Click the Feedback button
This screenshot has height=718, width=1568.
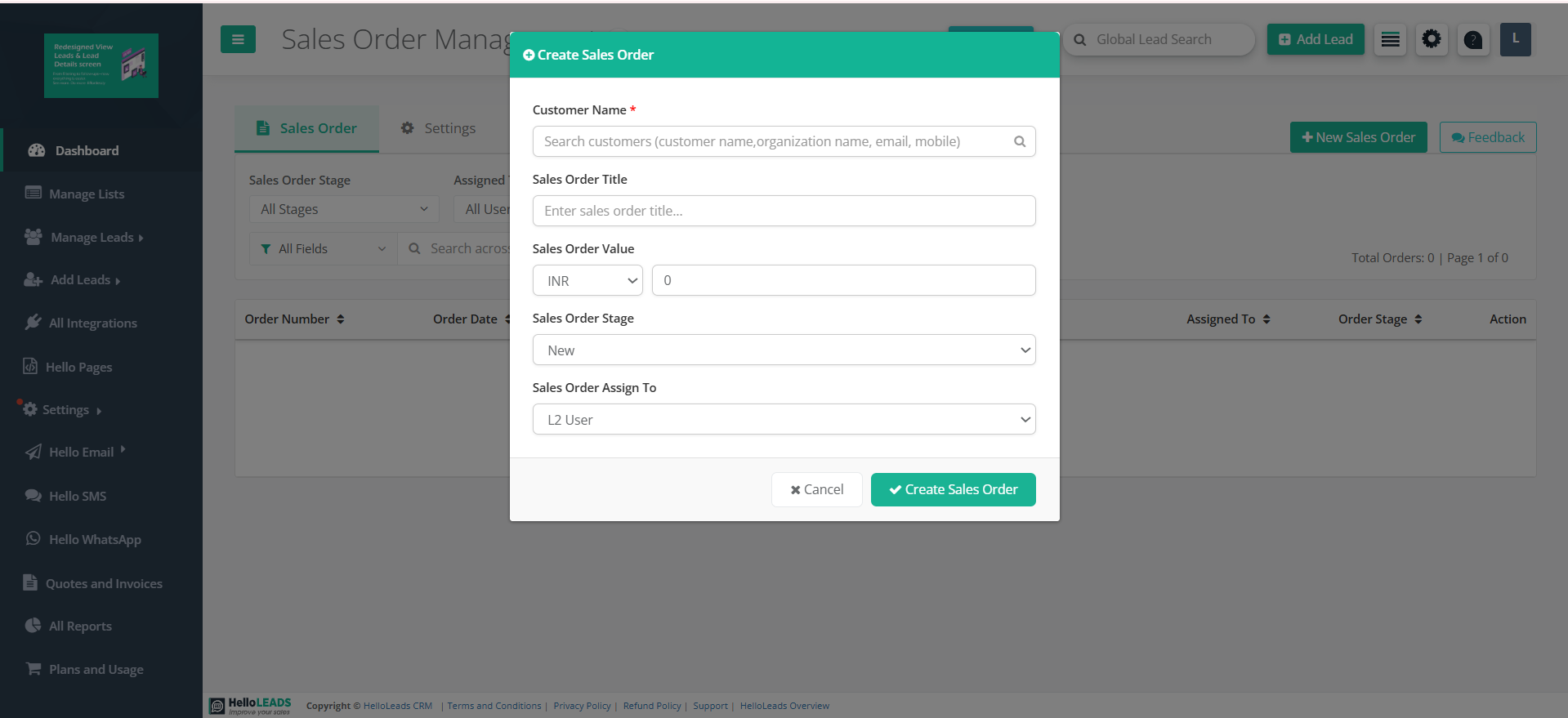tap(1488, 137)
